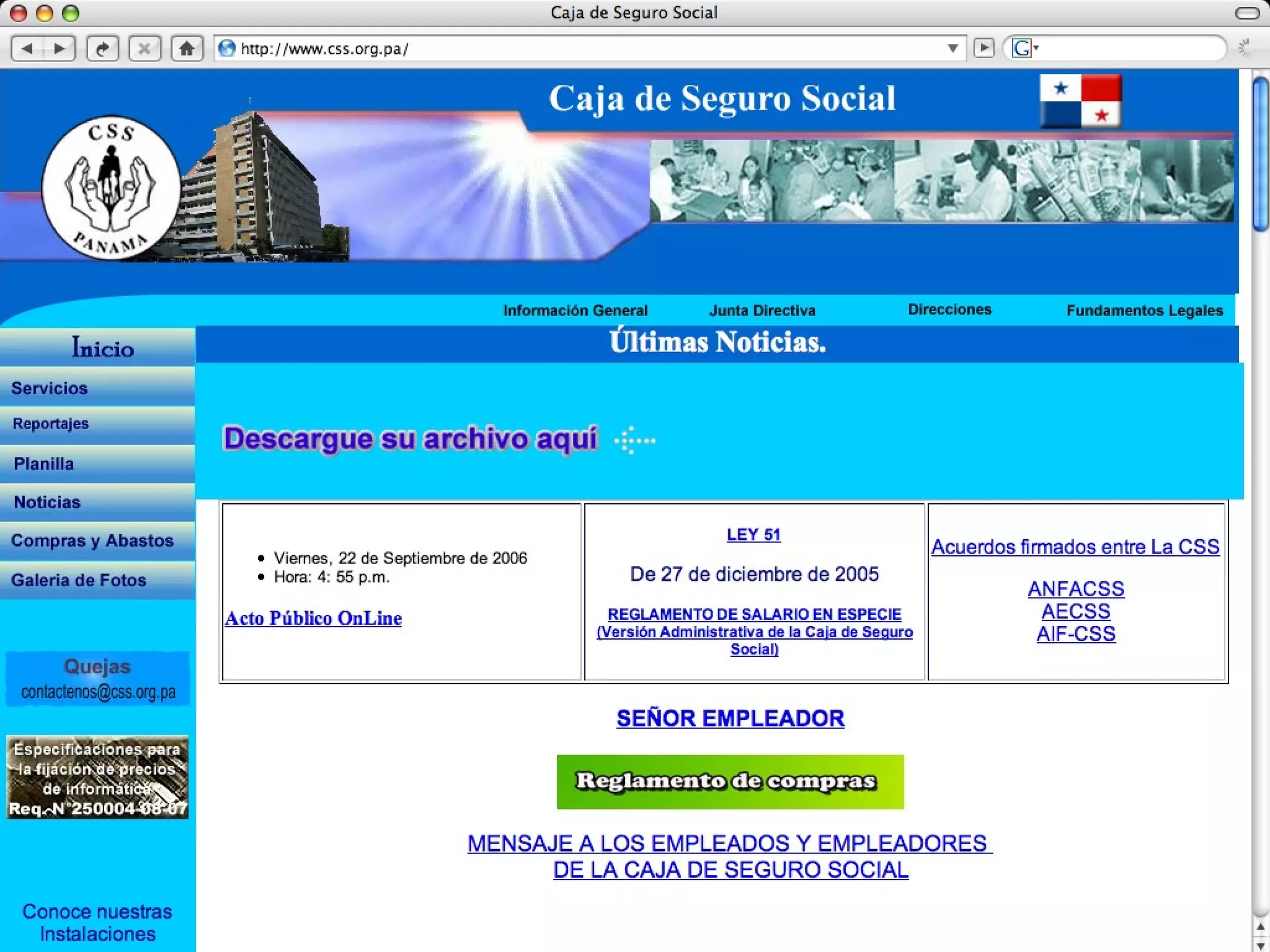The height and width of the screenshot is (952, 1270).
Task: Click the header photo strip of medical staff
Action: pyautogui.click(x=941, y=180)
